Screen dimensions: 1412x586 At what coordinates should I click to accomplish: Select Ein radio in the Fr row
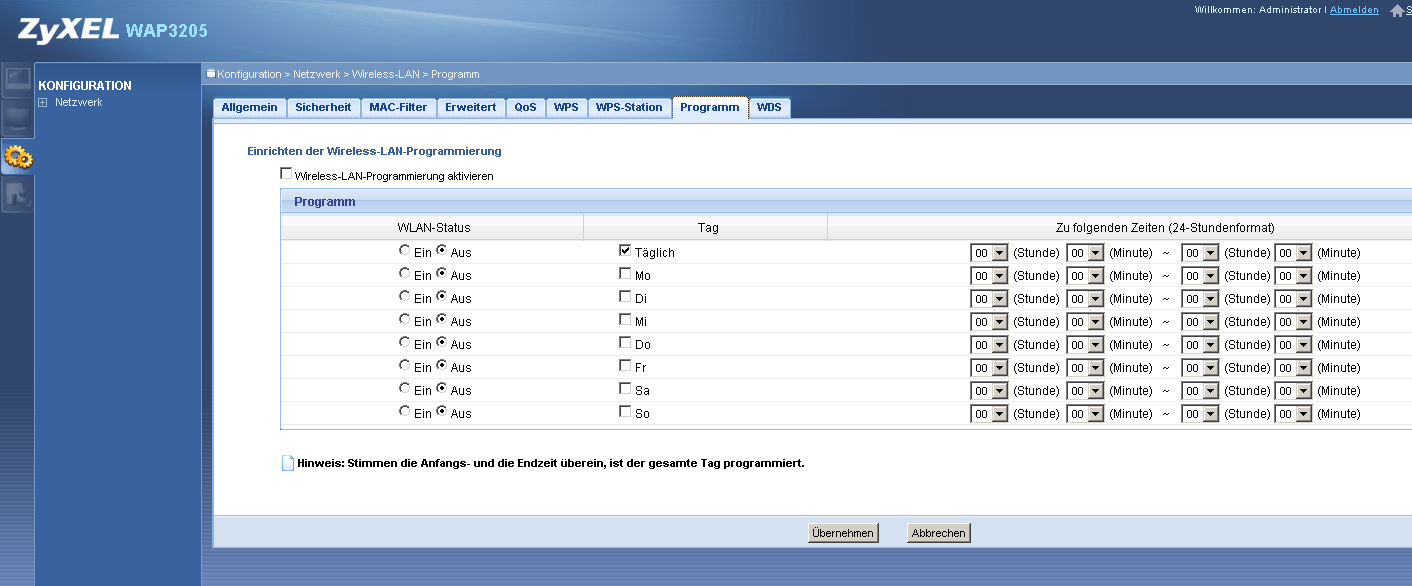(x=404, y=366)
